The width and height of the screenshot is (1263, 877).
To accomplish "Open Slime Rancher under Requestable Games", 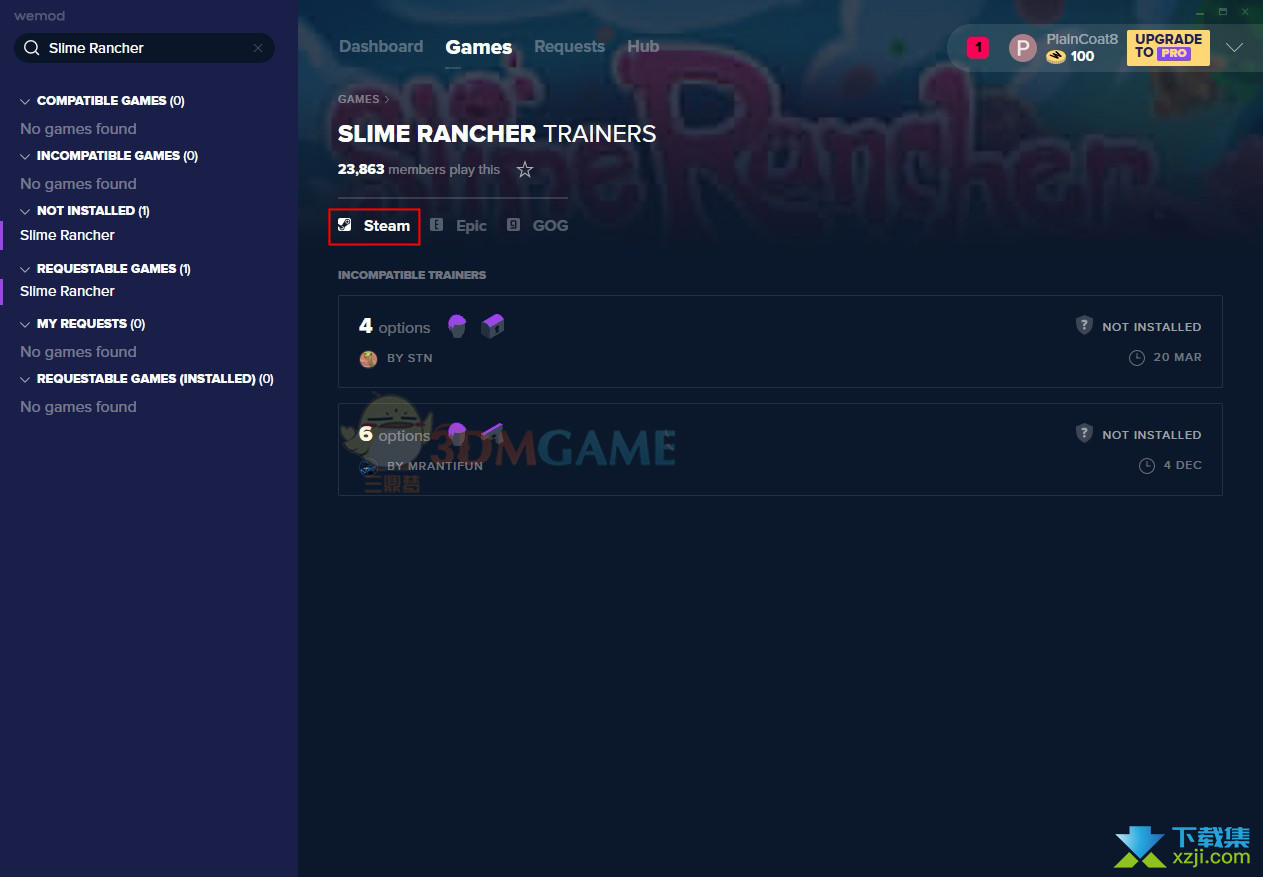I will (67, 291).
